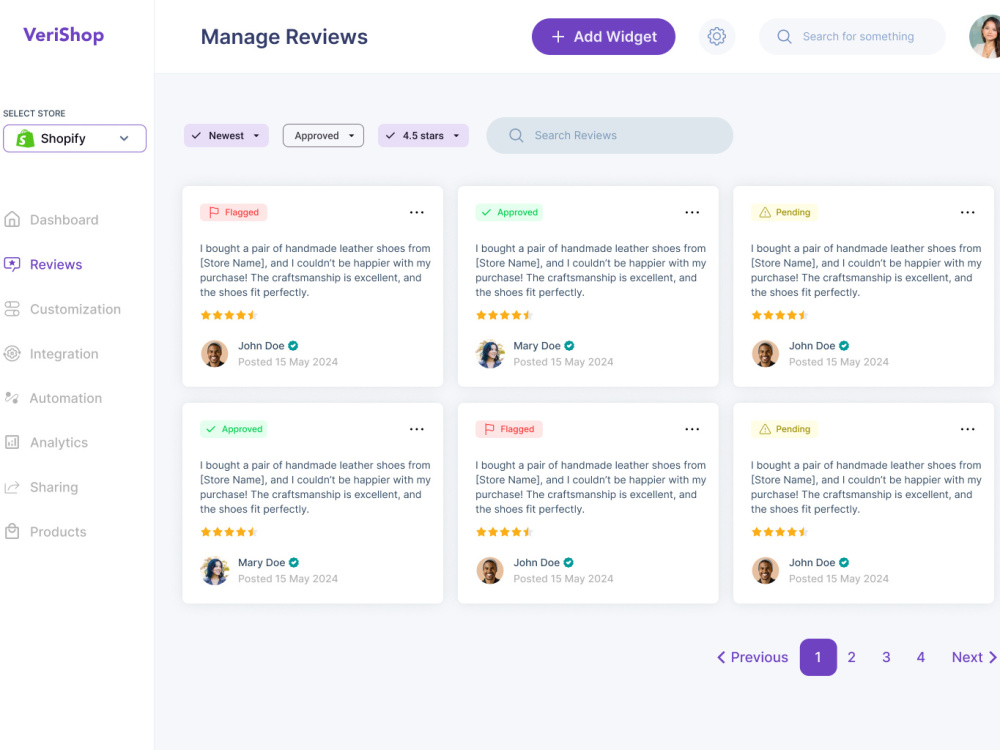This screenshot has width=1000, height=750.
Task: Go to Dashboard in the sidebar
Action: pyautogui.click(x=64, y=220)
